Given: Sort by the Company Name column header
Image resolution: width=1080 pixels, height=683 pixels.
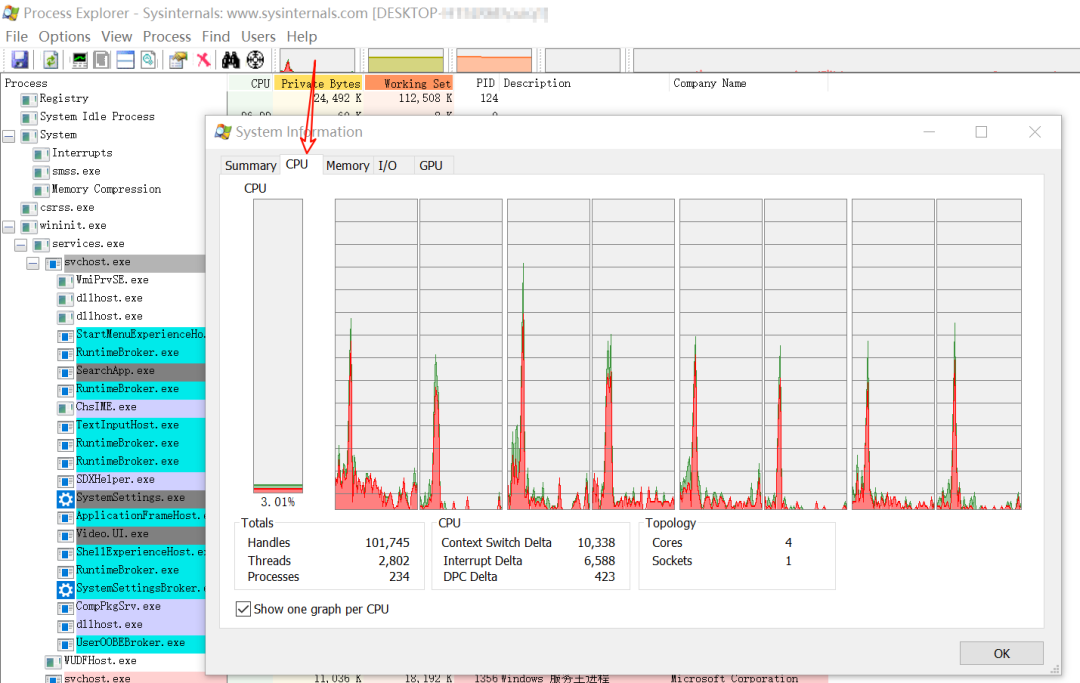Looking at the screenshot, I should pyautogui.click(x=749, y=83).
